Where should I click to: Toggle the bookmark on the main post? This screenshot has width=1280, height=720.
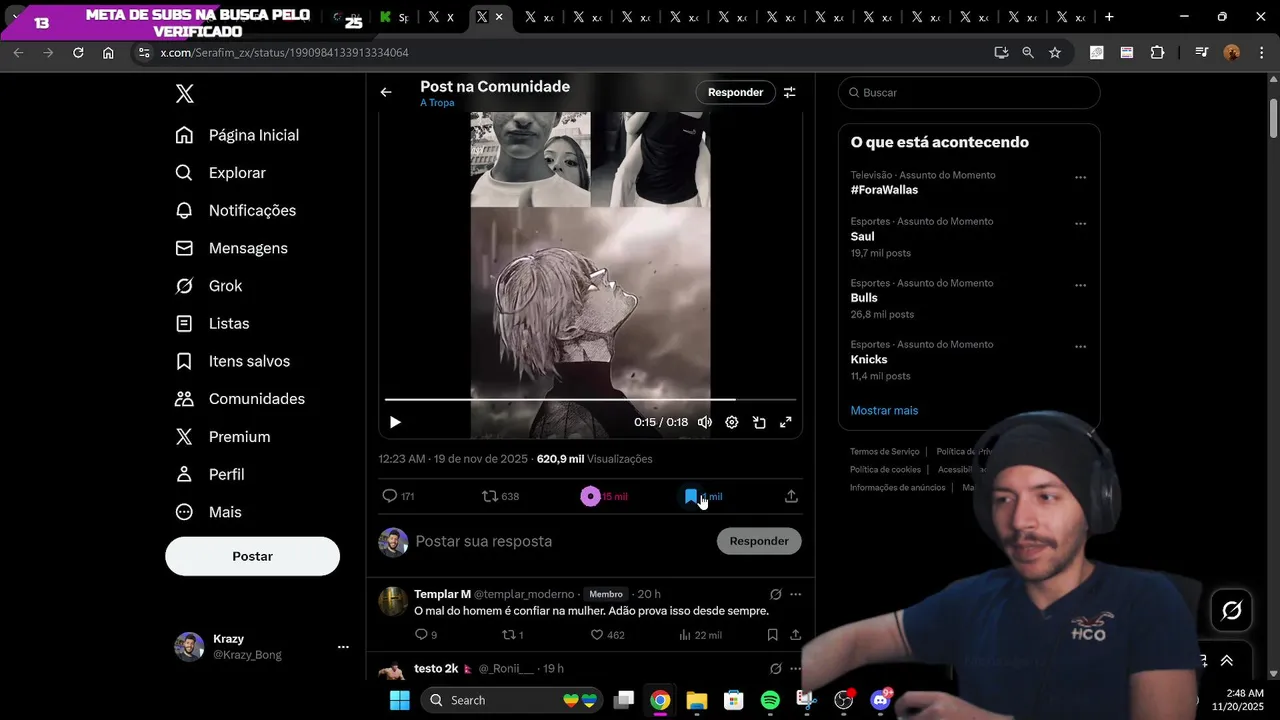[x=703, y=496]
